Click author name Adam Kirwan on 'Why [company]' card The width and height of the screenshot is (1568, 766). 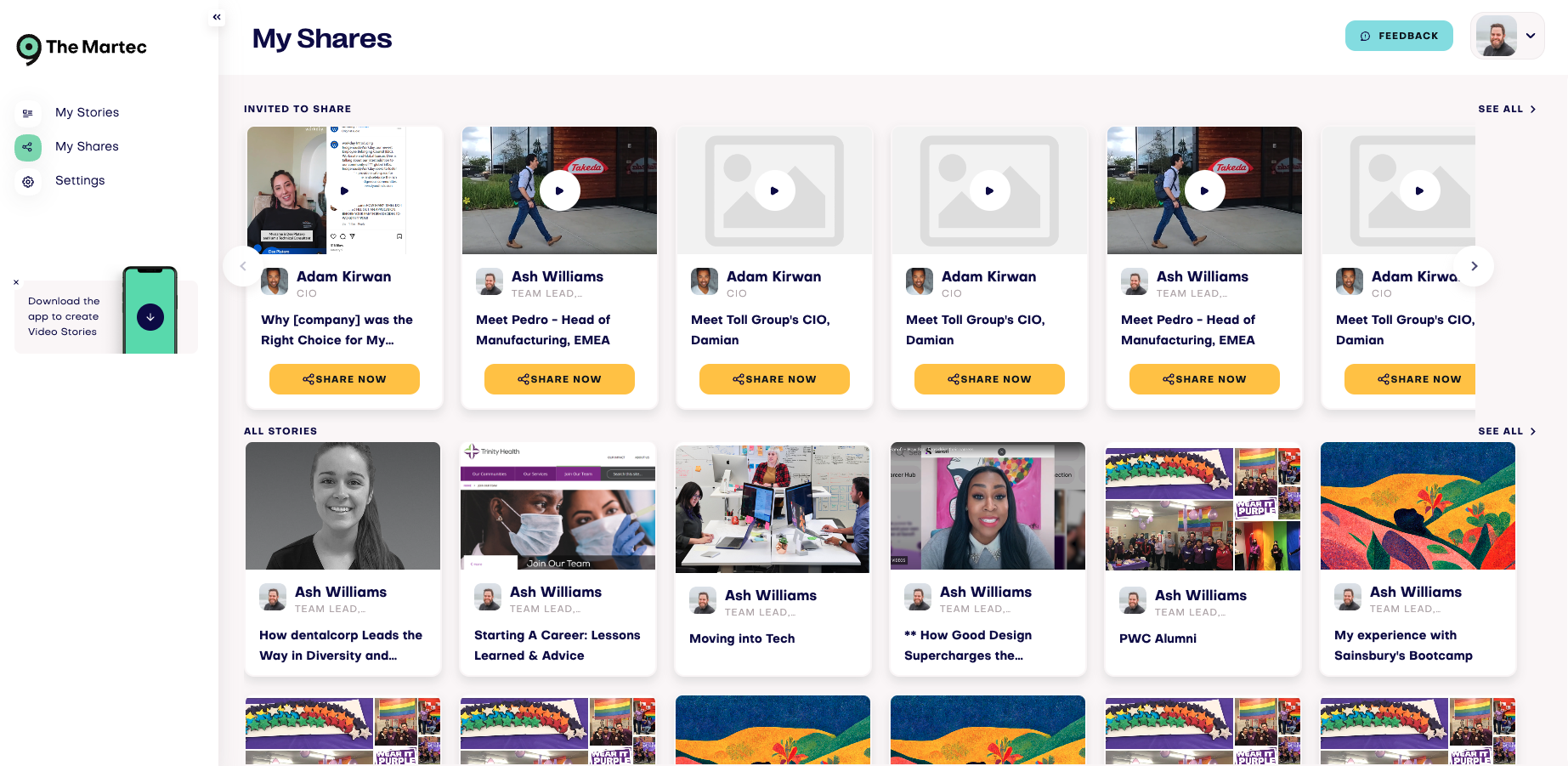[x=344, y=276]
